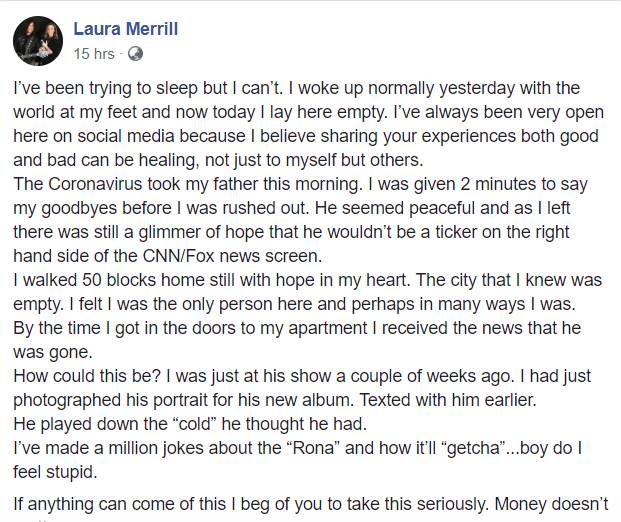Click the line "there was still a glimmer of hope"
The width and height of the screenshot is (621, 522).
click(x=300, y=232)
